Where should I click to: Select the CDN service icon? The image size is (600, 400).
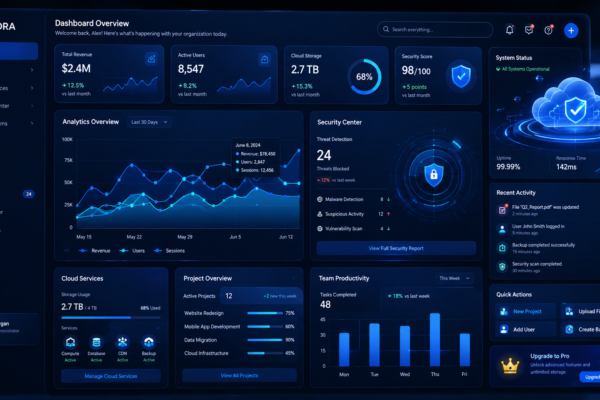122,341
